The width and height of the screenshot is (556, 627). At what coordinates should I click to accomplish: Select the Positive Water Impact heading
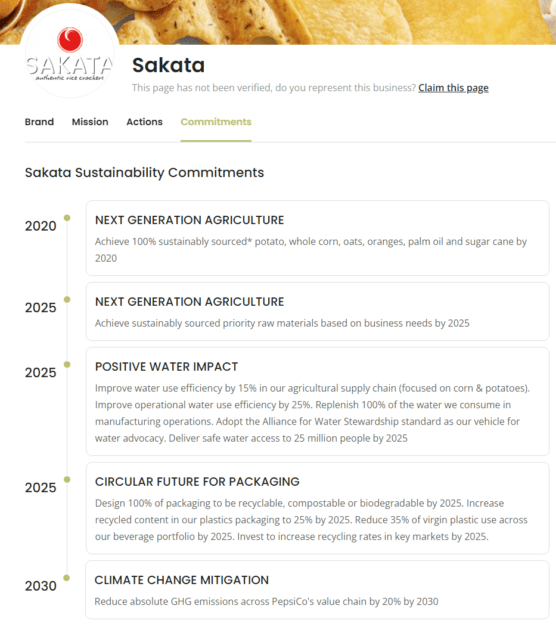166,367
